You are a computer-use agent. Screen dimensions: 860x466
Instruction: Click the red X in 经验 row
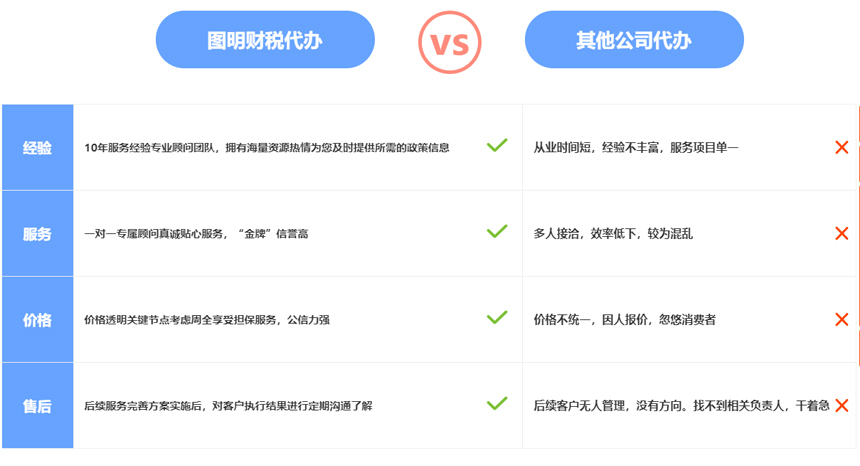(841, 147)
